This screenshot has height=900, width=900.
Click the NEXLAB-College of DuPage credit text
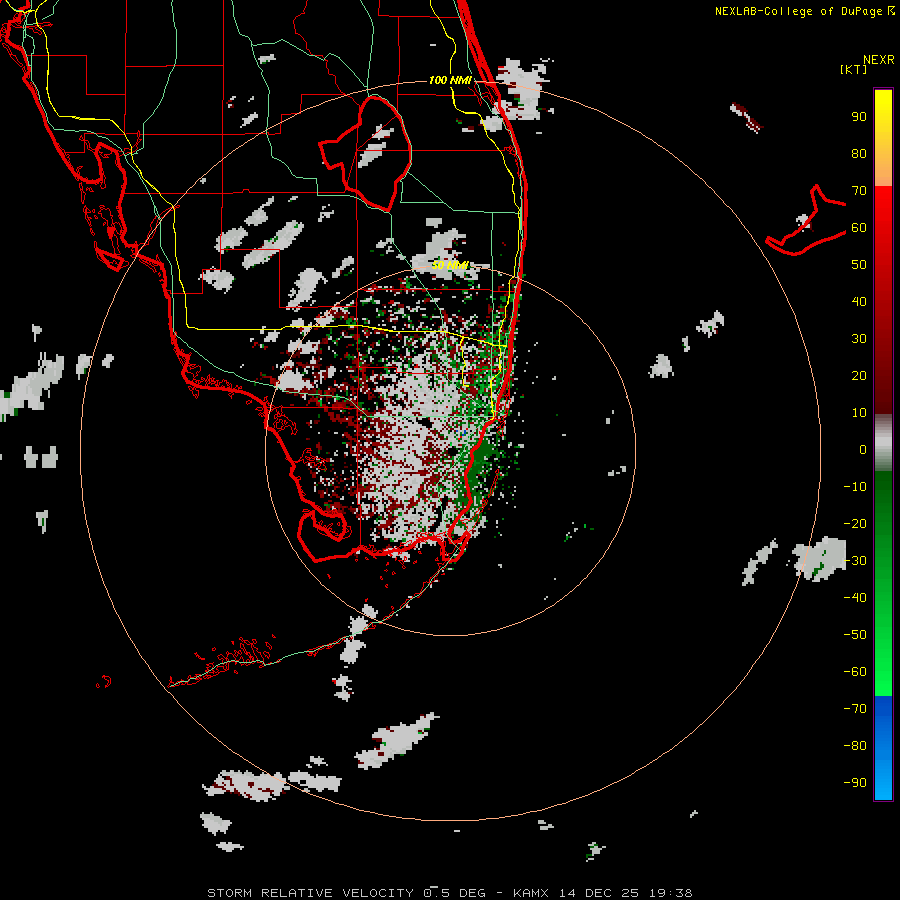[x=804, y=11]
